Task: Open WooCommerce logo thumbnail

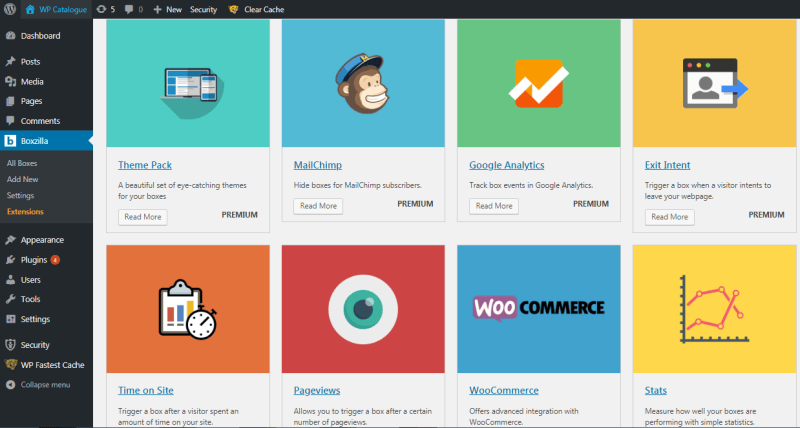Action: pyautogui.click(x=539, y=309)
